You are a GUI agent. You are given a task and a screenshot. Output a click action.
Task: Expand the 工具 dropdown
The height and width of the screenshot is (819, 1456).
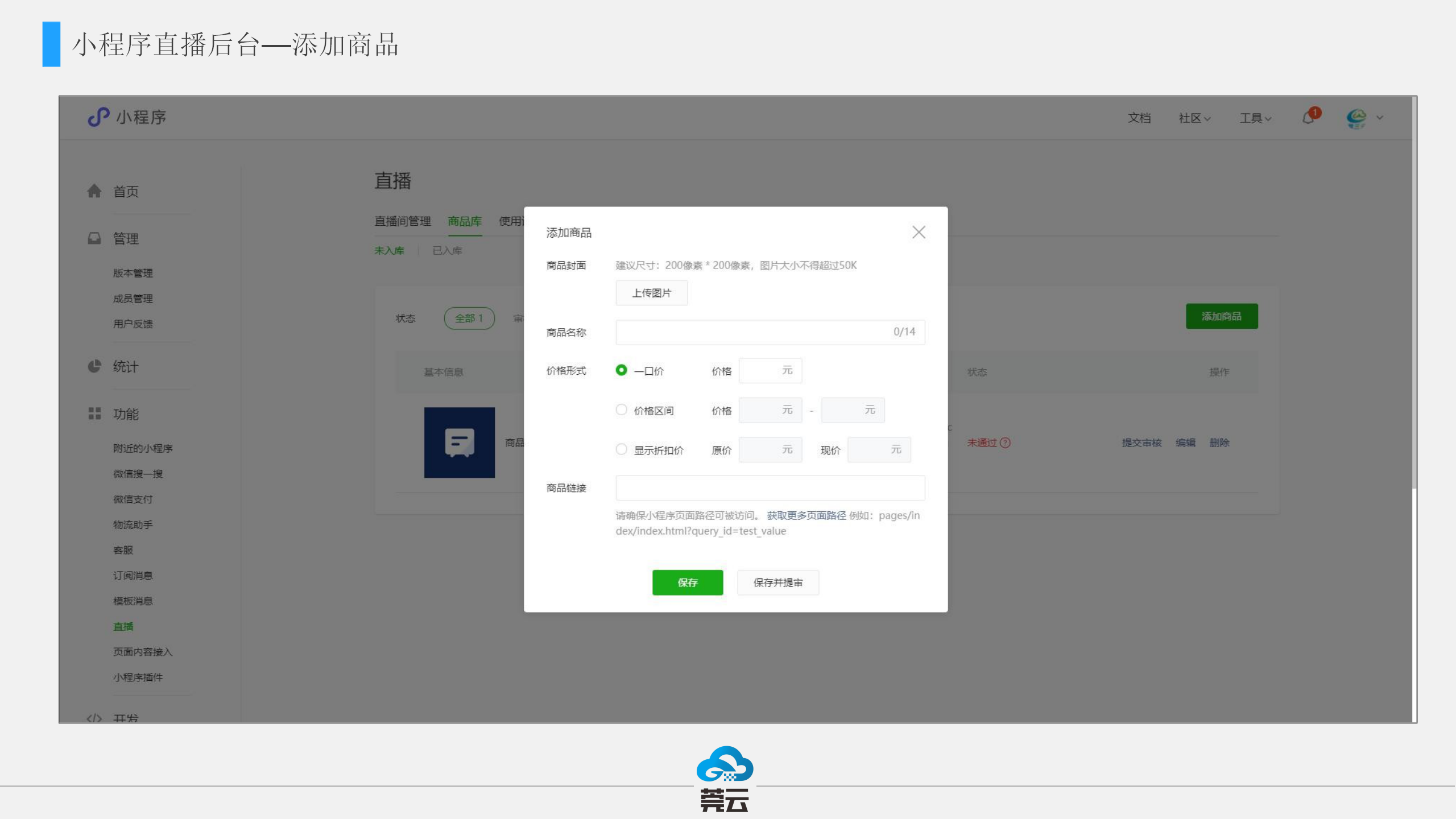1256,118
